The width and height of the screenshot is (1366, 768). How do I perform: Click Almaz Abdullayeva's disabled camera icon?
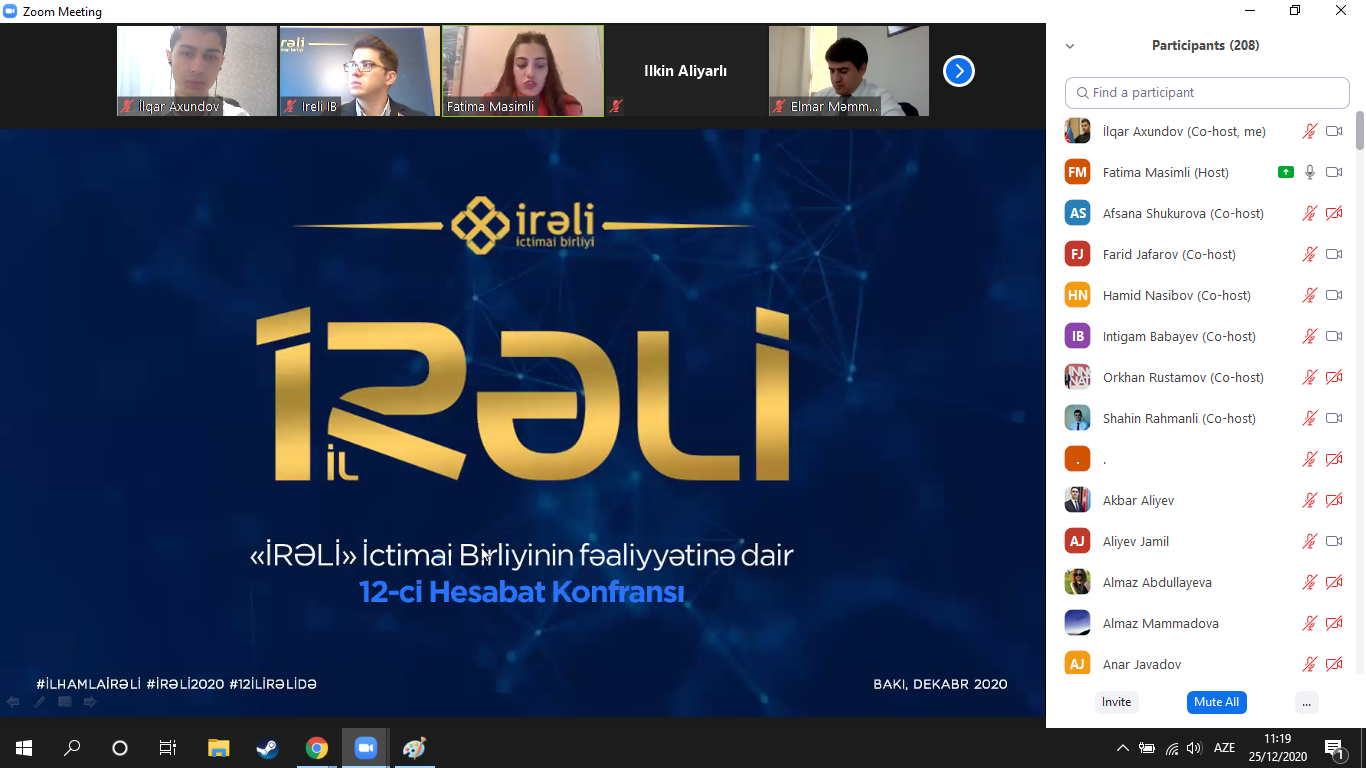tap(1334, 582)
